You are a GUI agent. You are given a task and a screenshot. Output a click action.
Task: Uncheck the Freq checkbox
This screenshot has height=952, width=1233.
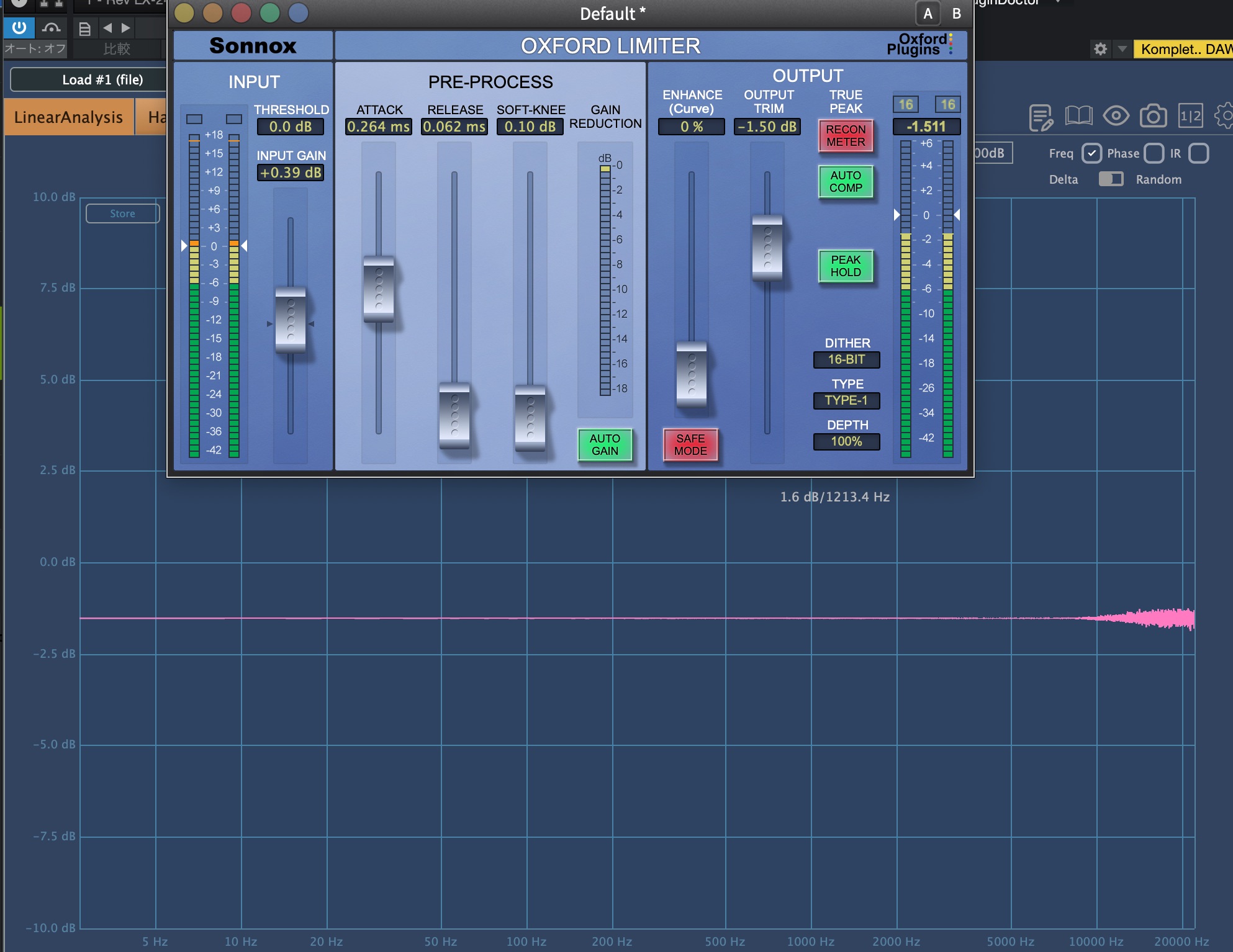click(x=1091, y=153)
